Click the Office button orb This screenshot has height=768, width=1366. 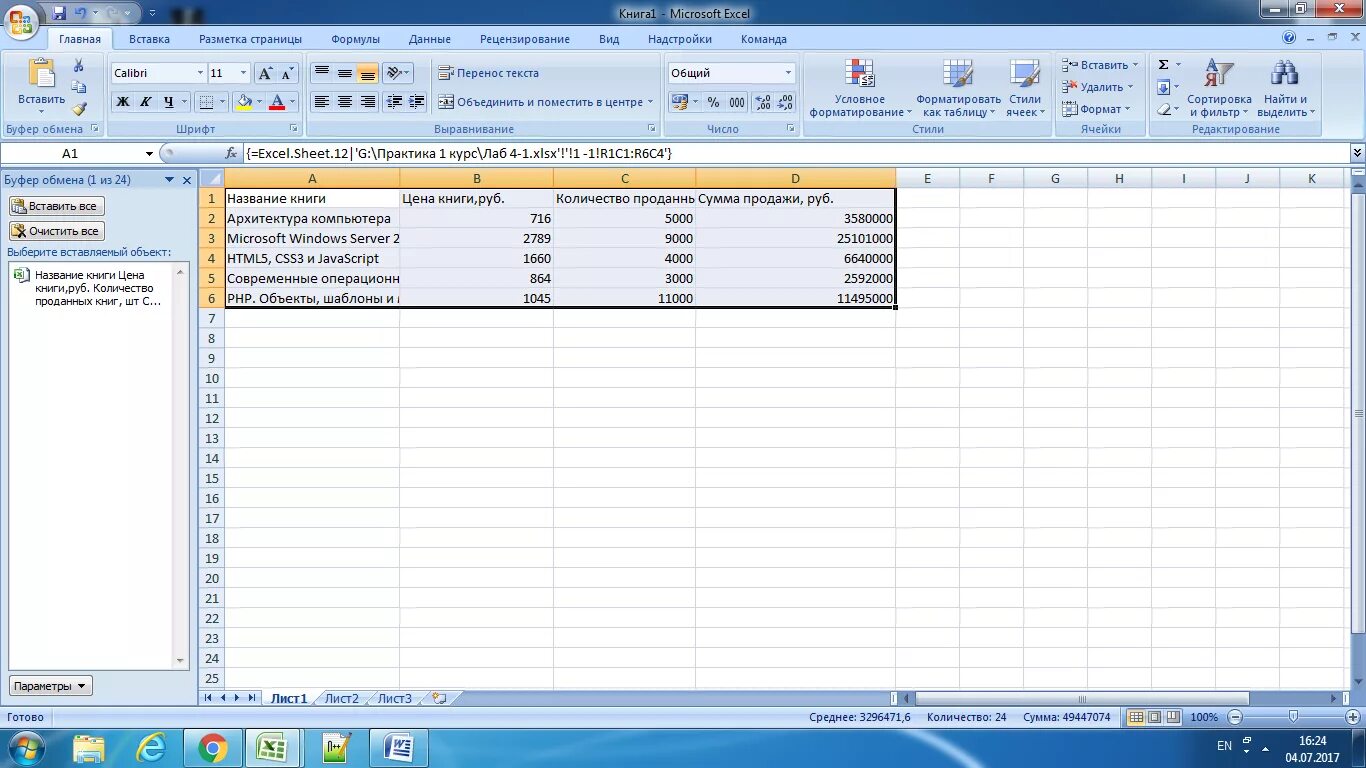pos(23,20)
